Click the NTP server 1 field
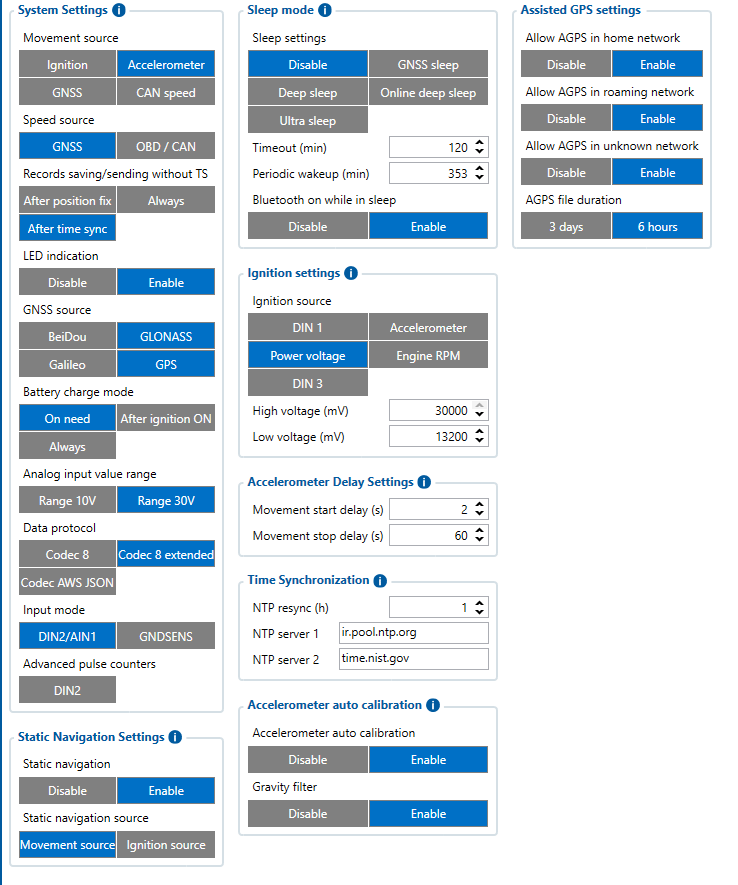738x885 pixels. pyautogui.click(x=414, y=633)
